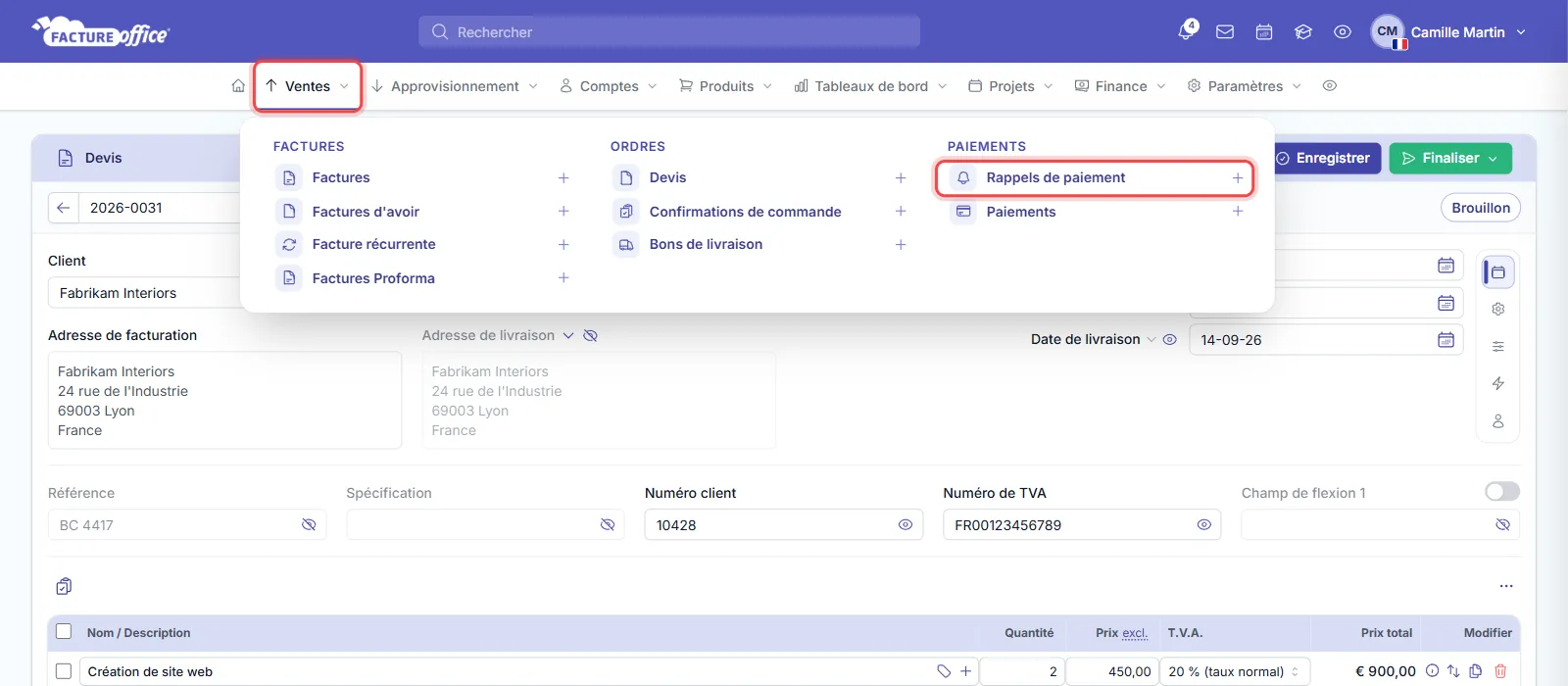Add new Paiements with plus icon
The width and height of the screenshot is (1568, 686).
click(1238, 212)
